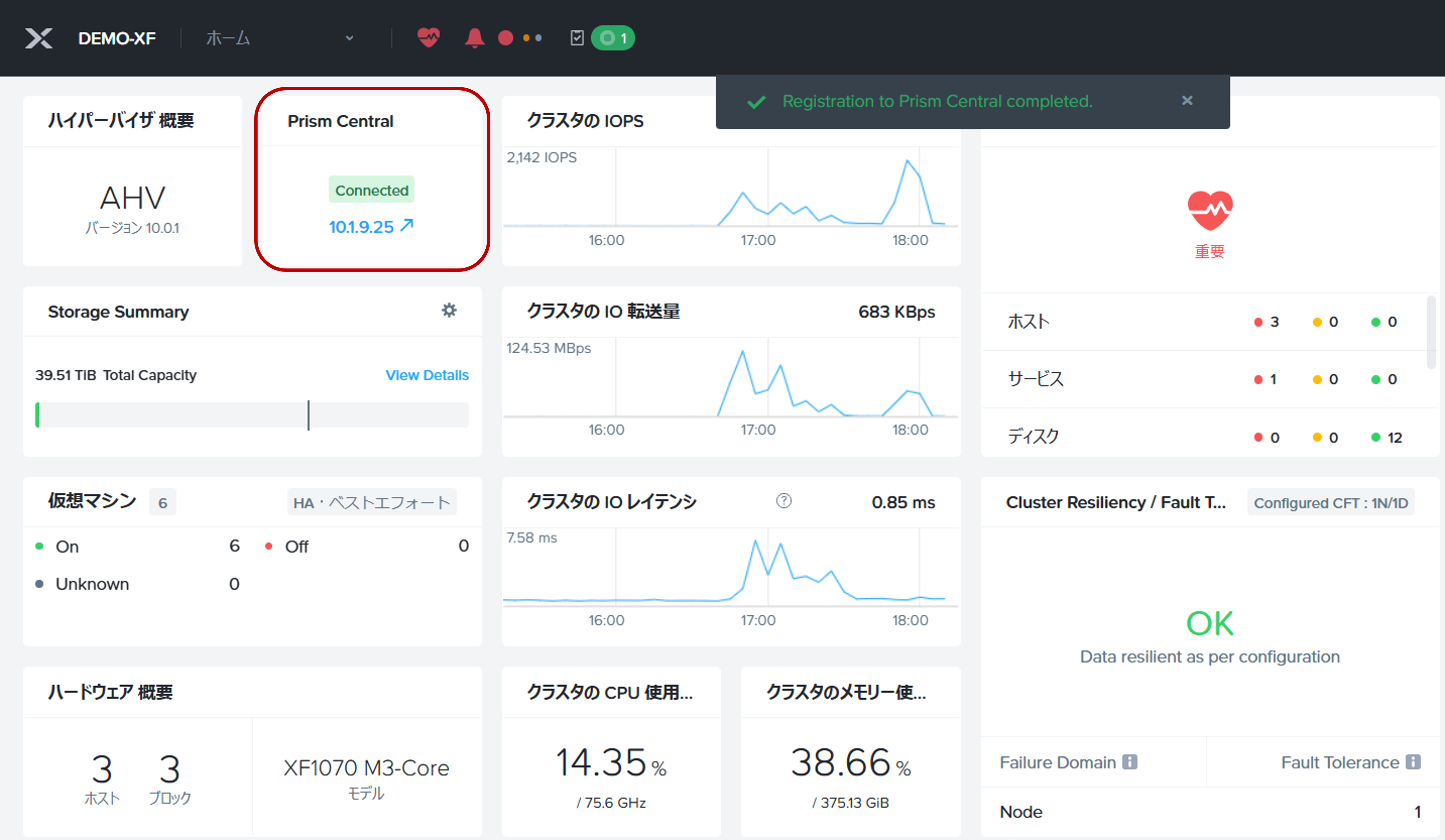Click the red critical alert dot
Screen dimensions: 1445x840
505,38
